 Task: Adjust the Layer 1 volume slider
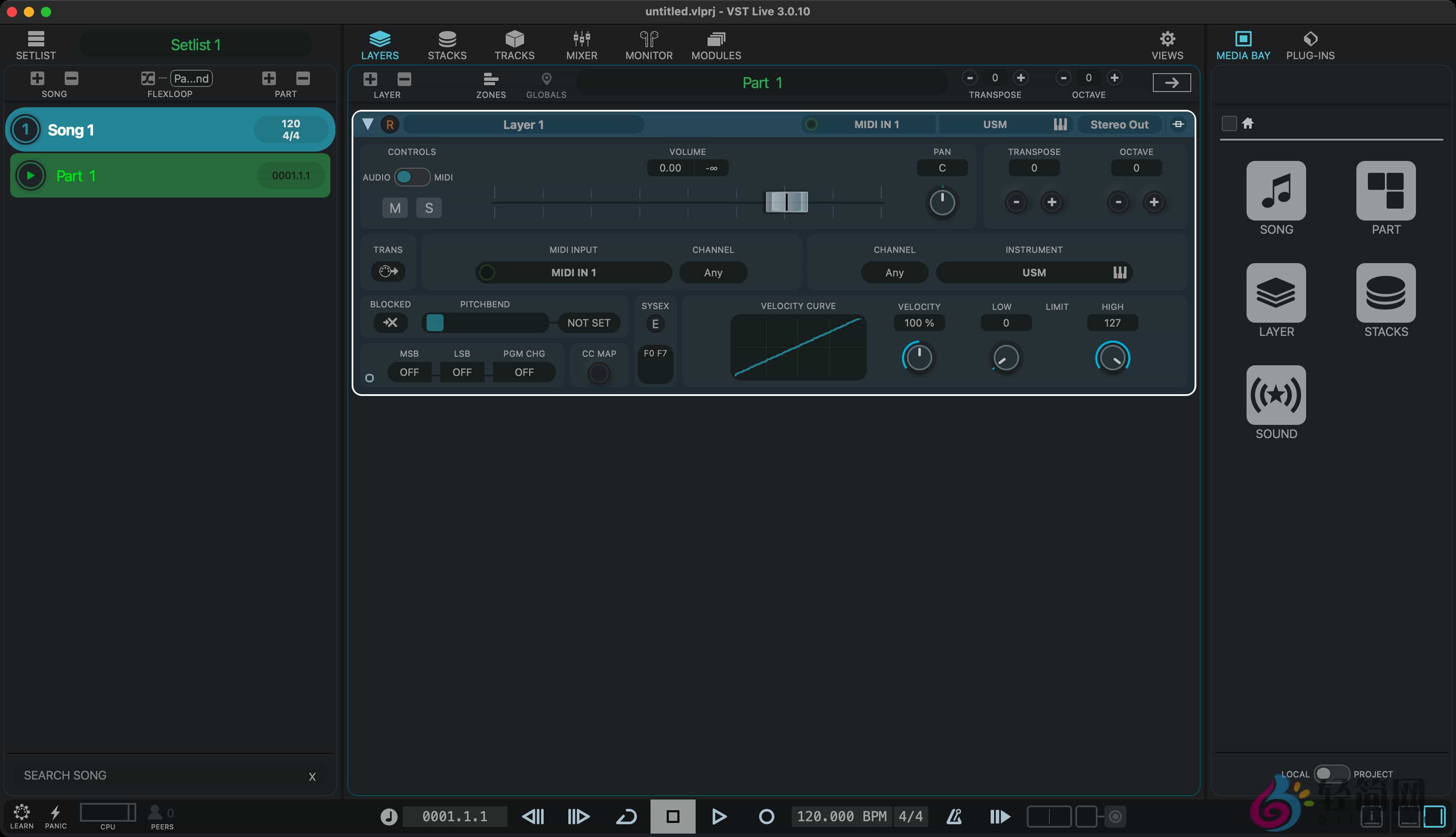pos(786,202)
